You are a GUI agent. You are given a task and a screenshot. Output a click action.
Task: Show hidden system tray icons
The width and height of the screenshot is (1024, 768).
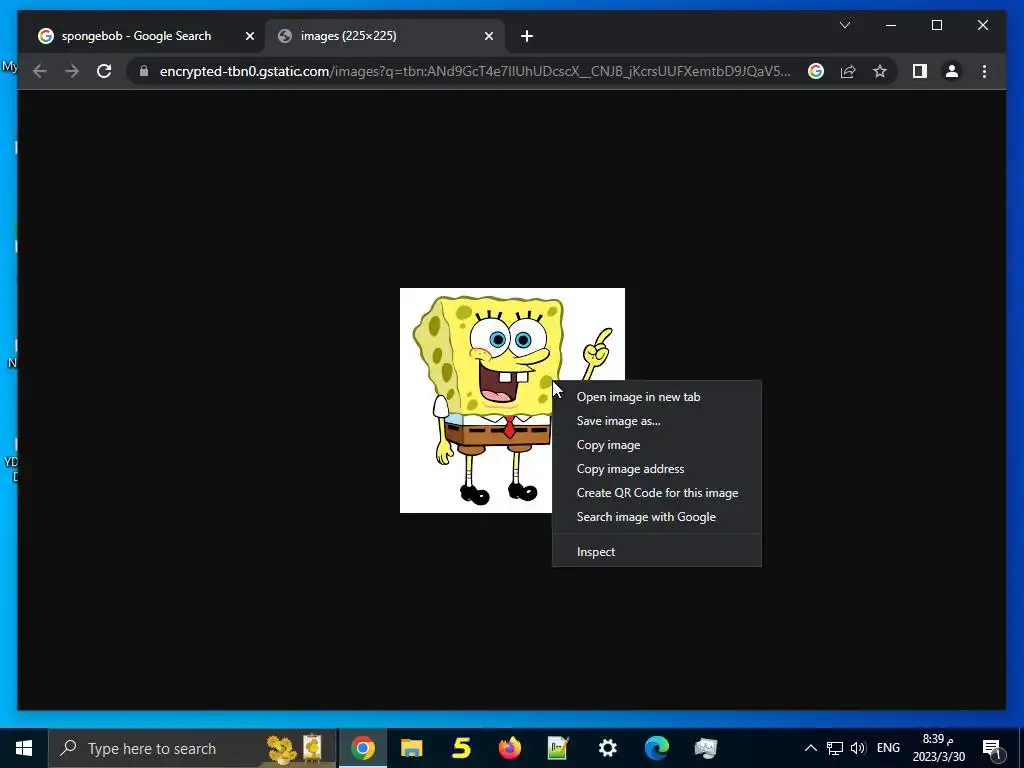click(810, 748)
